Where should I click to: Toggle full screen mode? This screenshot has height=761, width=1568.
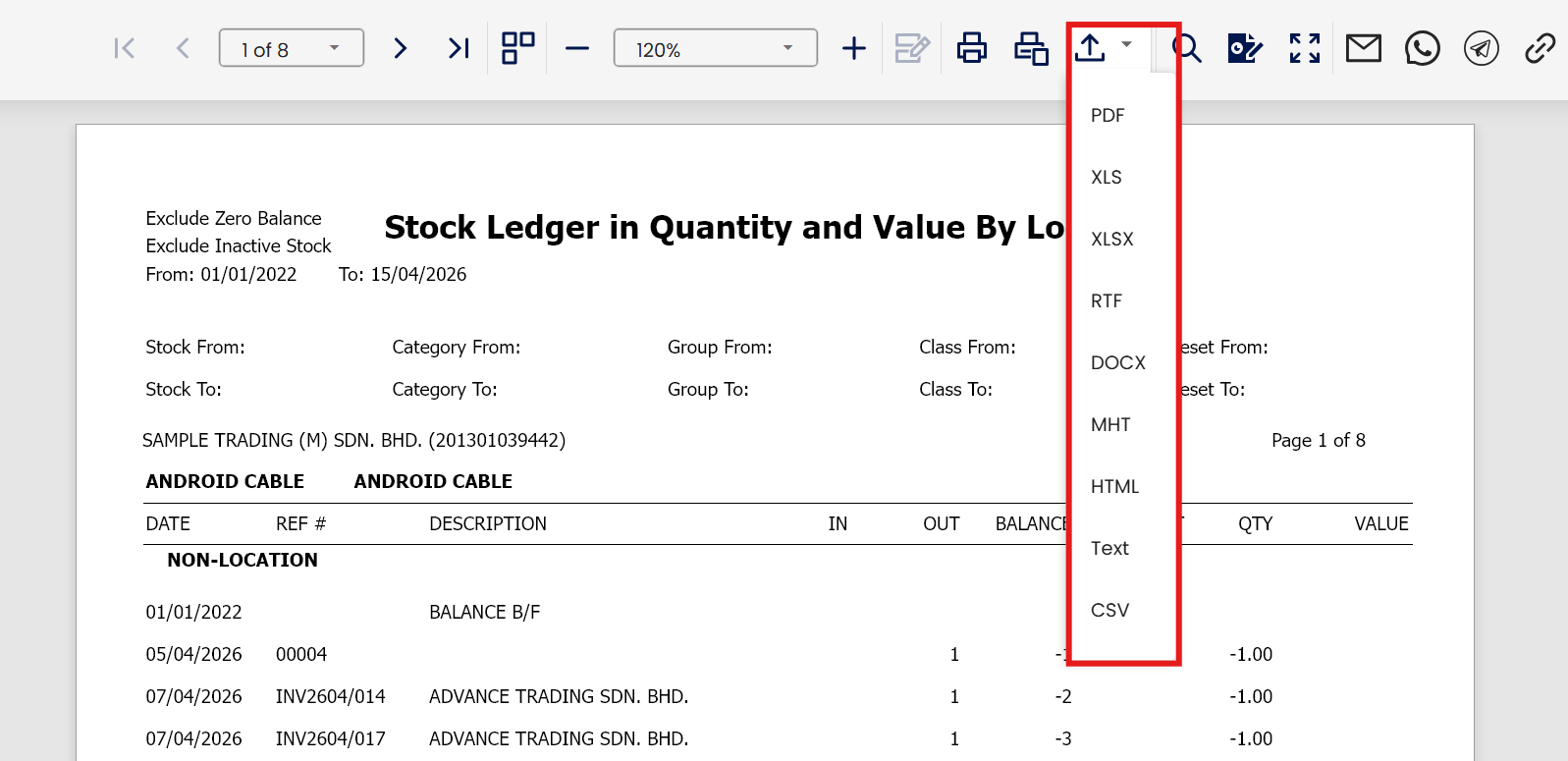click(1305, 48)
